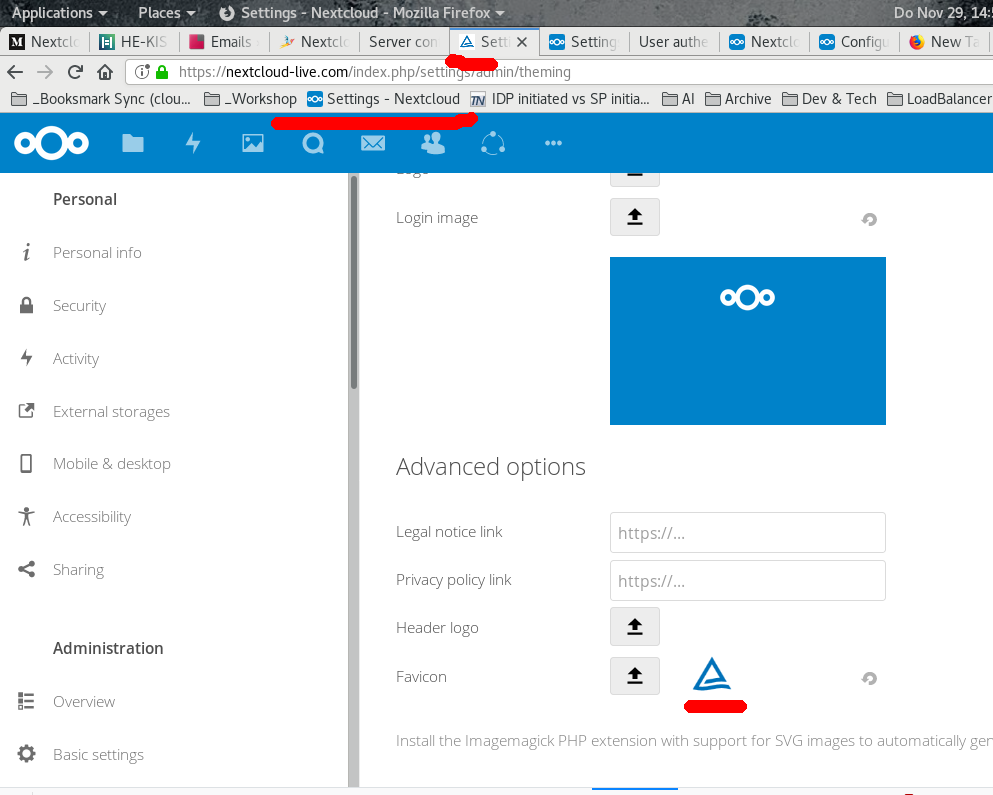Open the _Workshop bookmark folder
993x795 pixels.
pyautogui.click(x=250, y=99)
